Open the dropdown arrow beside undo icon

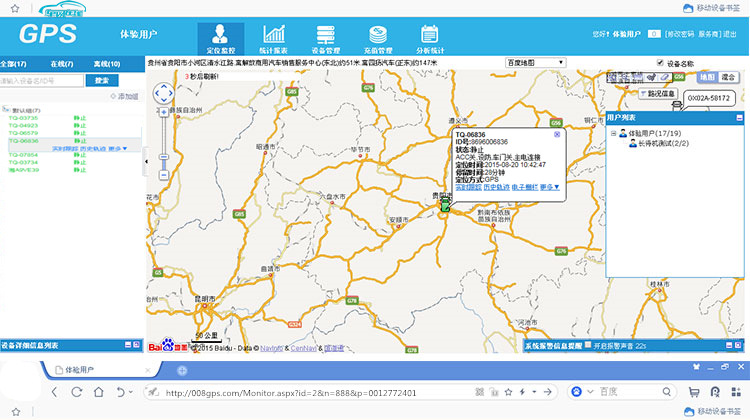click(x=131, y=392)
